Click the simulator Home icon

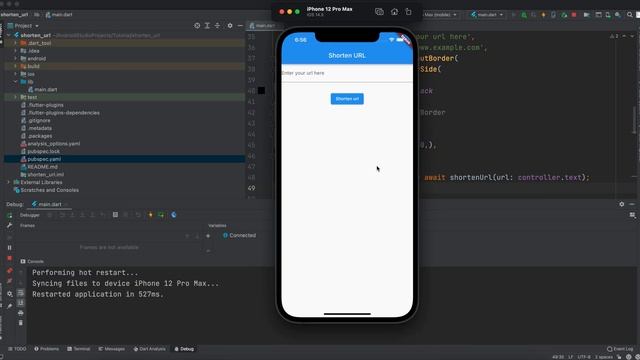pos(394,12)
